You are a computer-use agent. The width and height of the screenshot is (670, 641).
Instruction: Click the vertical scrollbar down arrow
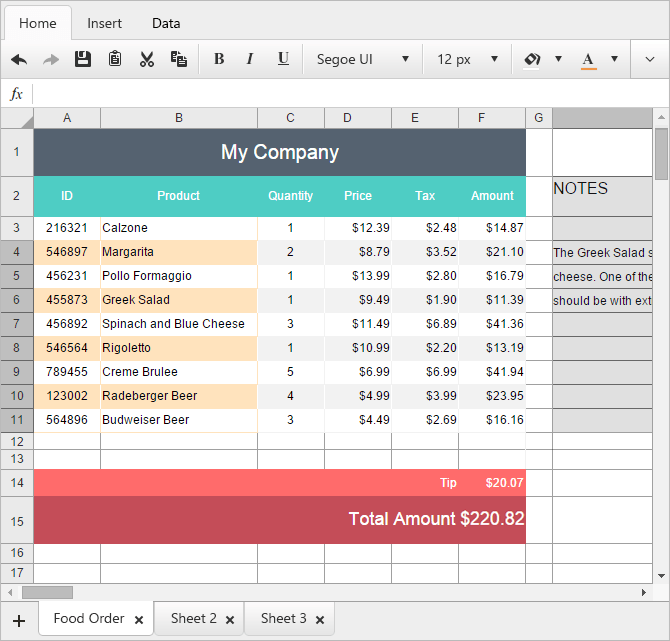(x=661, y=576)
